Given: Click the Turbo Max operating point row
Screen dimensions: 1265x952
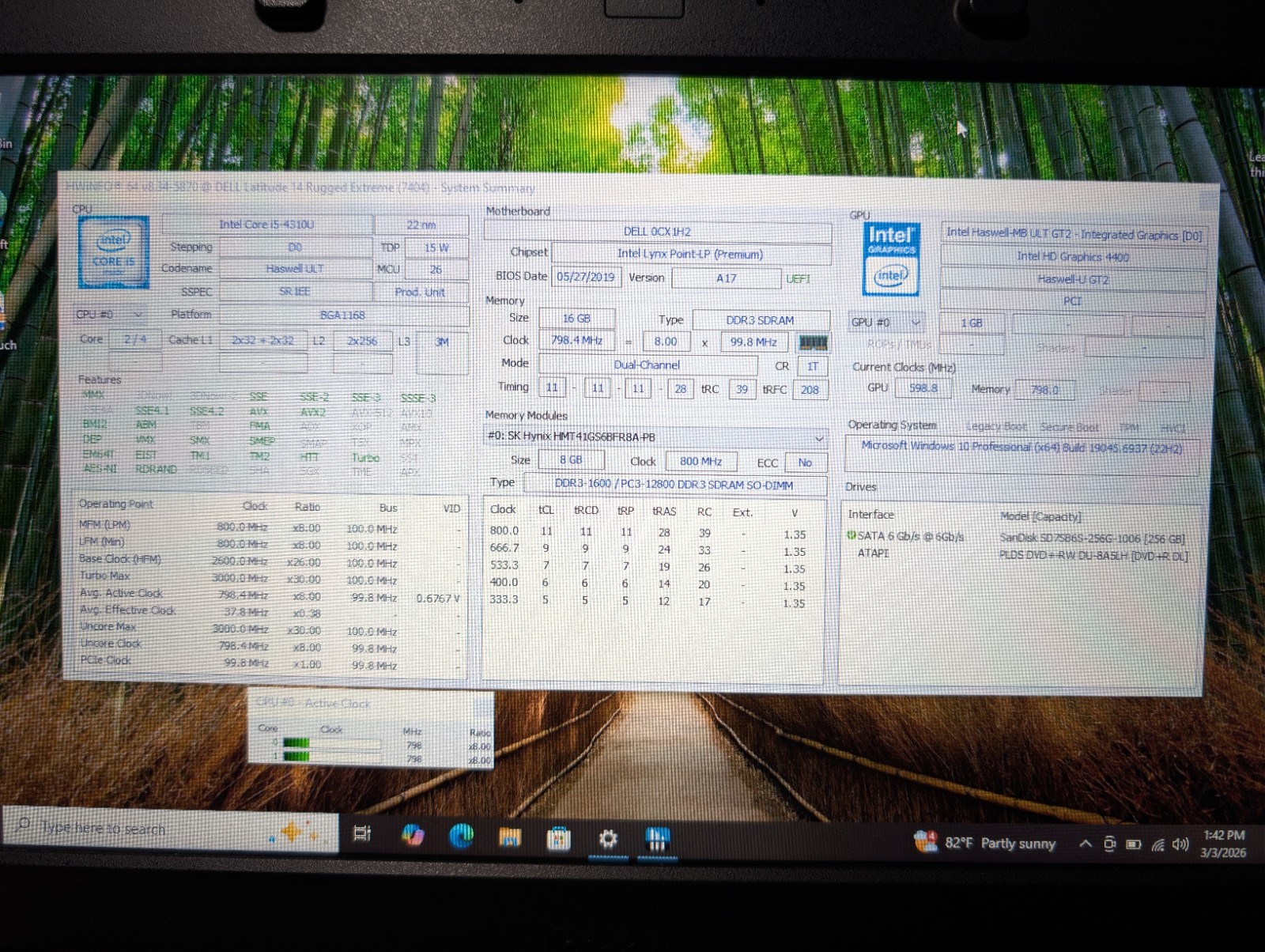Looking at the screenshot, I should point(269,578).
